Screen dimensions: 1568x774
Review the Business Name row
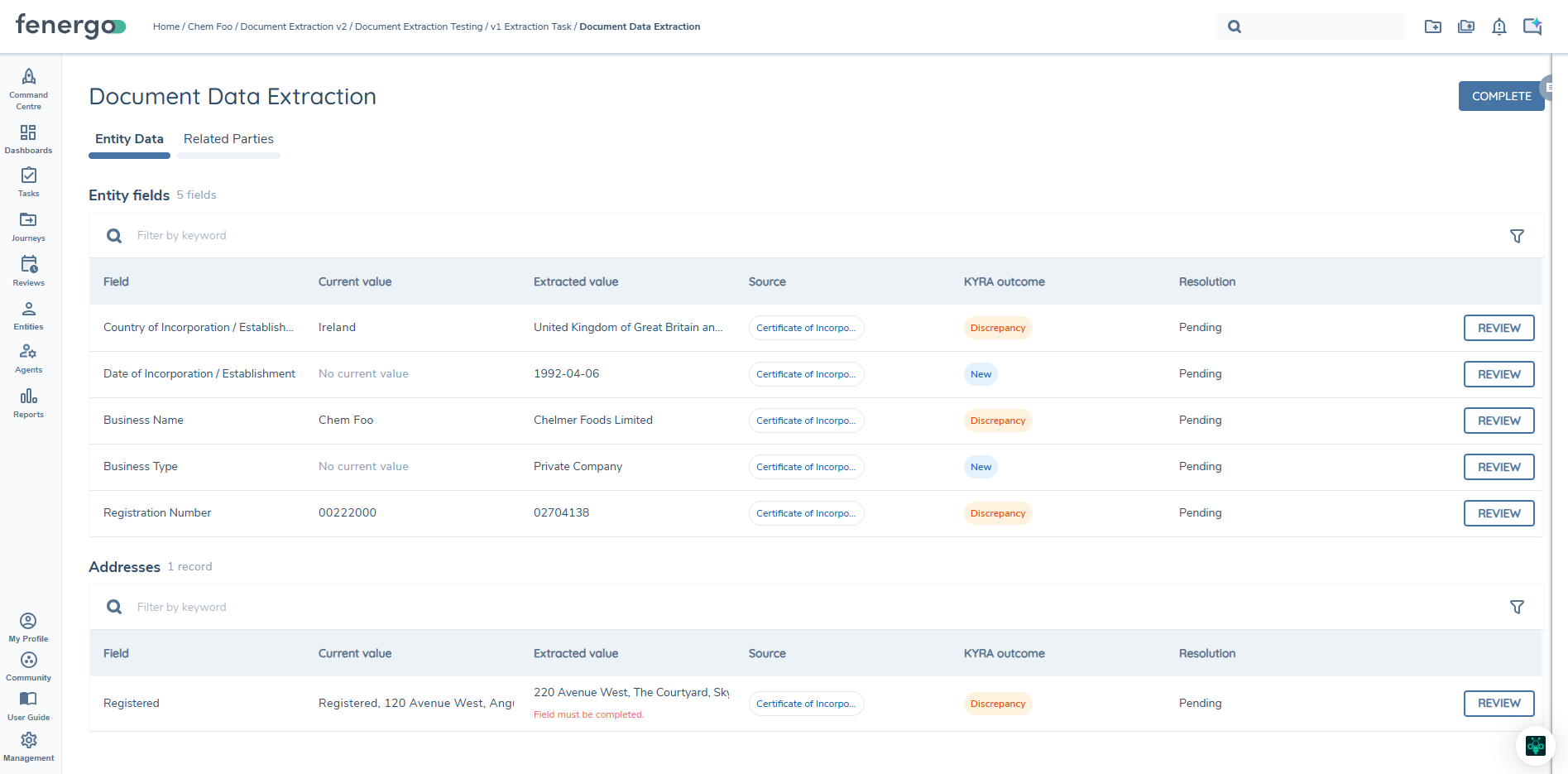[x=1498, y=421]
